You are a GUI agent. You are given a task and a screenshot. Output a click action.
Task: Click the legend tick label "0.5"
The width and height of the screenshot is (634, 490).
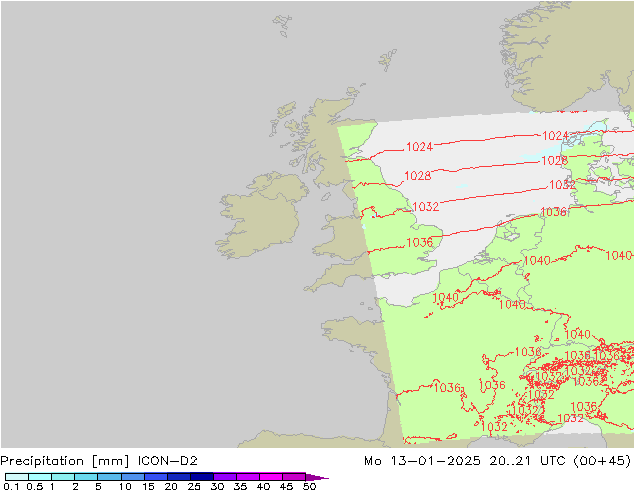pyautogui.click(x=34, y=486)
